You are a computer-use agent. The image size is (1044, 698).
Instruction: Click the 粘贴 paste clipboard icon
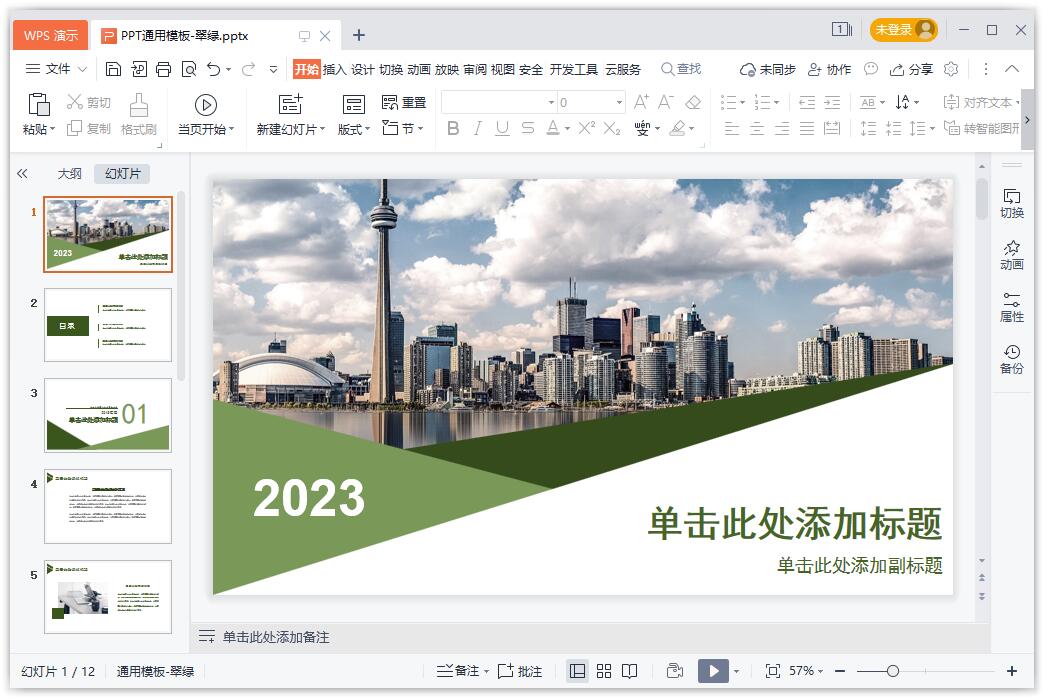click(39, 104)
